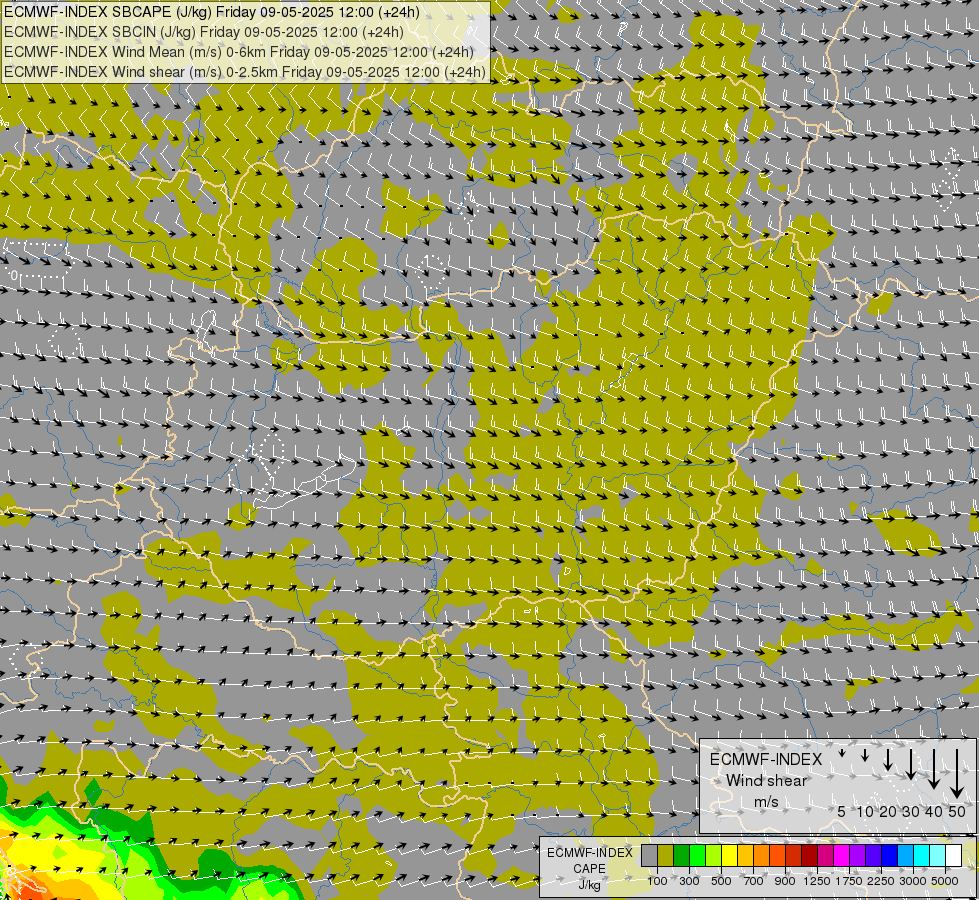Click the purple swatch right of the 1750 tick
The width and height of the screenshot is (979, 900).
click(x=858, y=856)
